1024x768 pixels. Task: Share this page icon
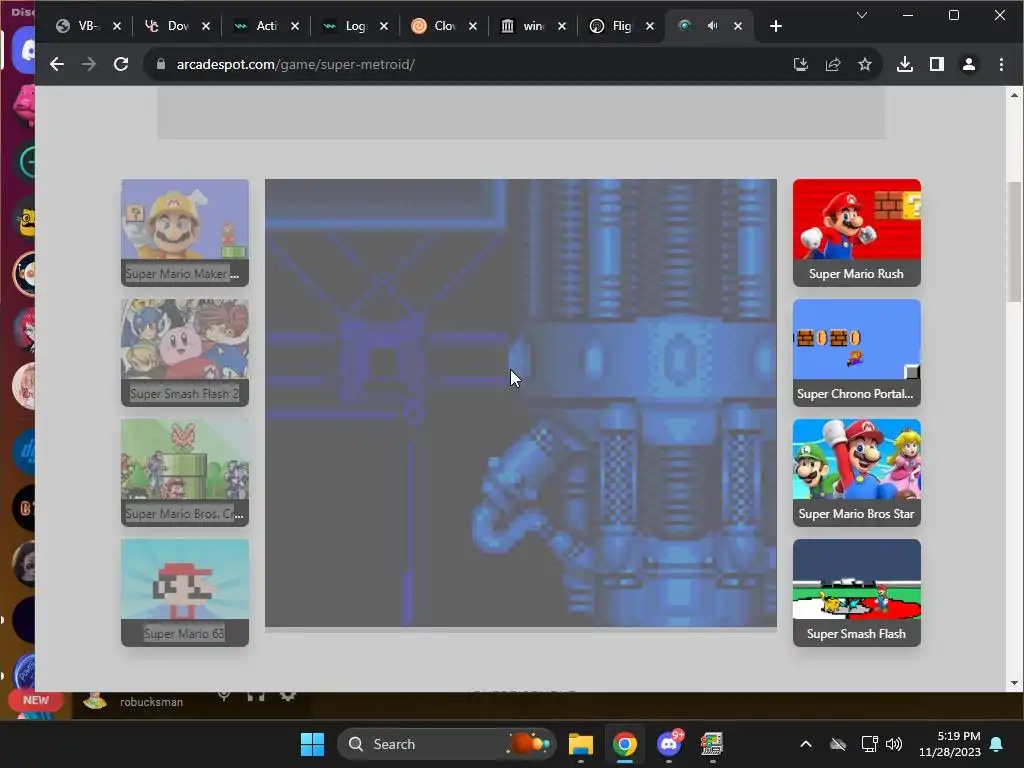click(x=833, y=64)
